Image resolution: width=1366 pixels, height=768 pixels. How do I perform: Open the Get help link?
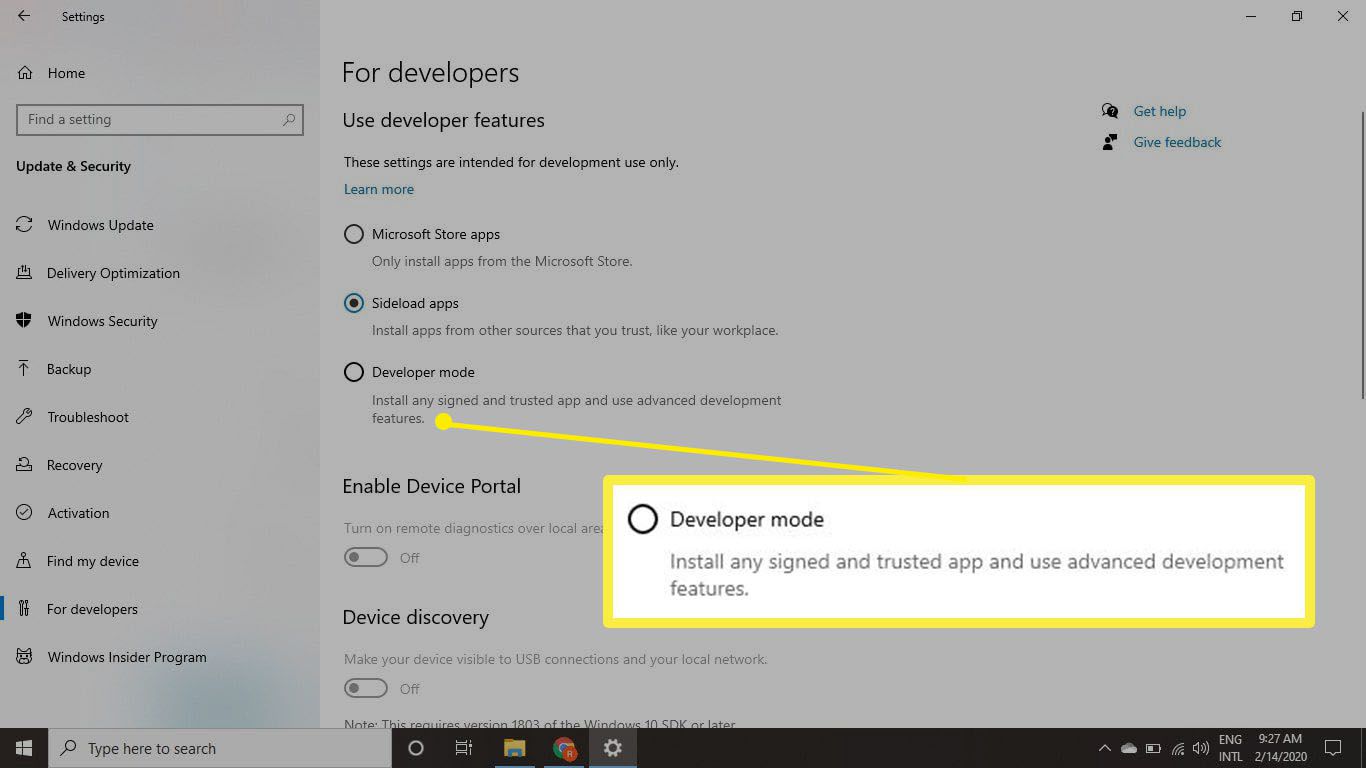[x=1160, y=111]
